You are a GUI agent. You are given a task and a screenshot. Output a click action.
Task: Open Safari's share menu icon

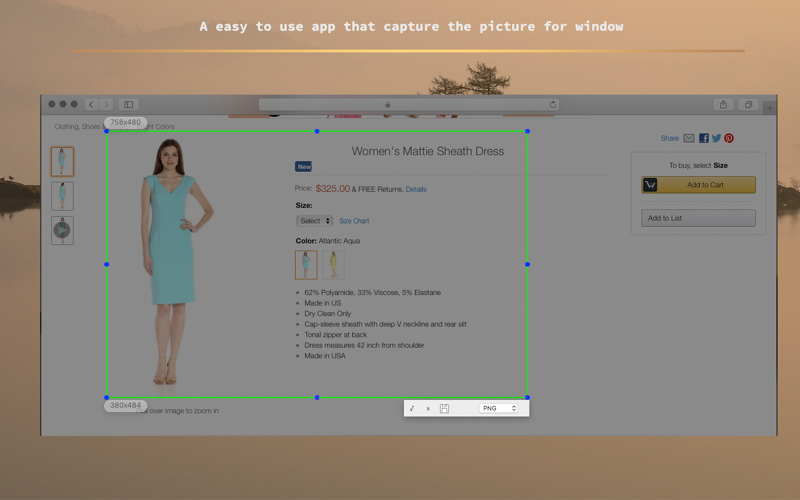(723, 105)
